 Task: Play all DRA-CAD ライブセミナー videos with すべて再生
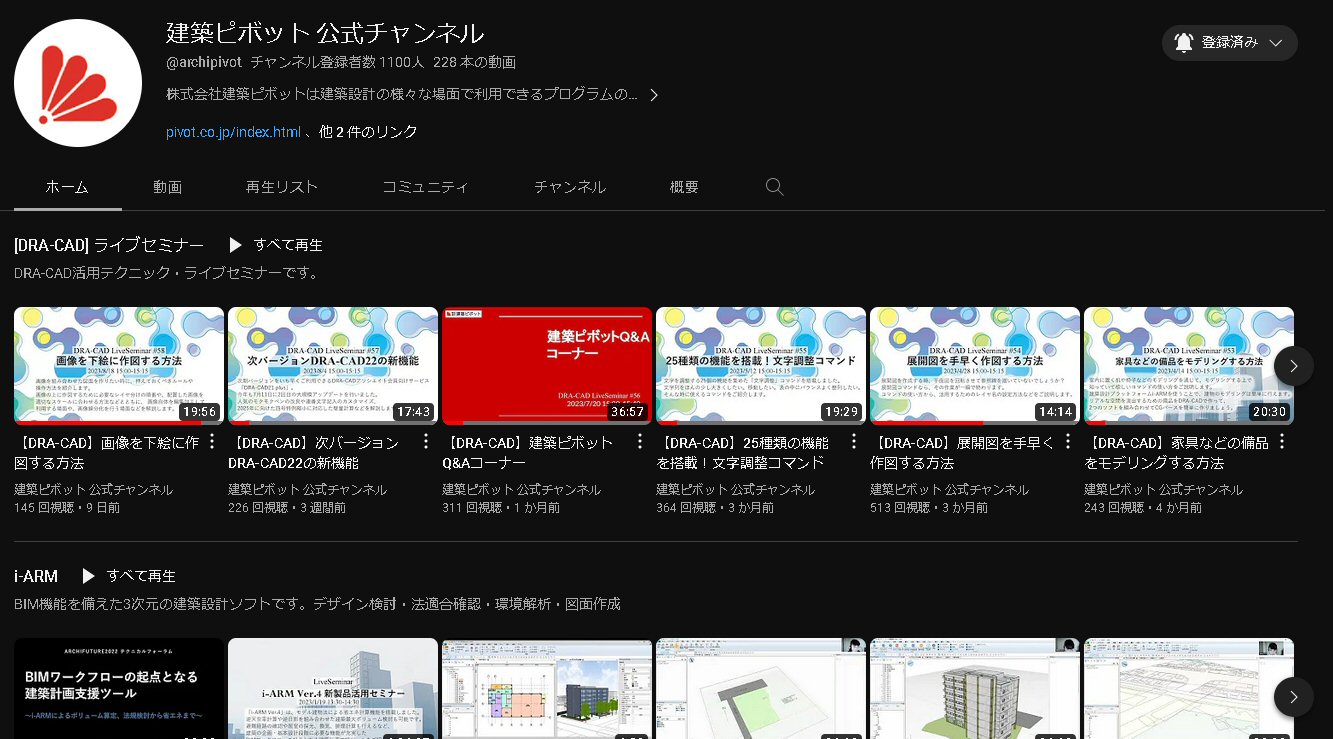click(x=276, y=245)
